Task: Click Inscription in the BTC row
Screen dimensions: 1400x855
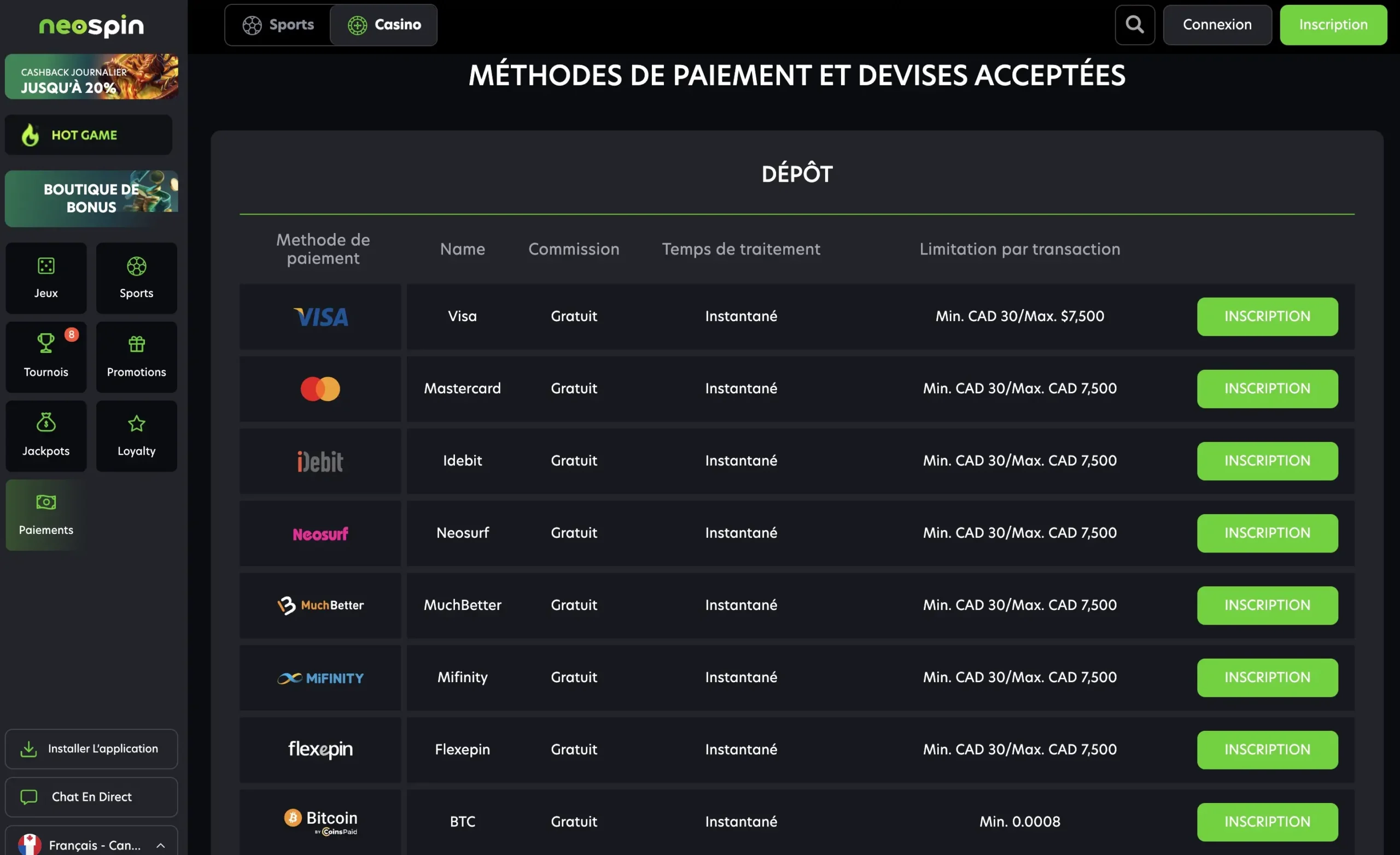Action: point(1267,822)
